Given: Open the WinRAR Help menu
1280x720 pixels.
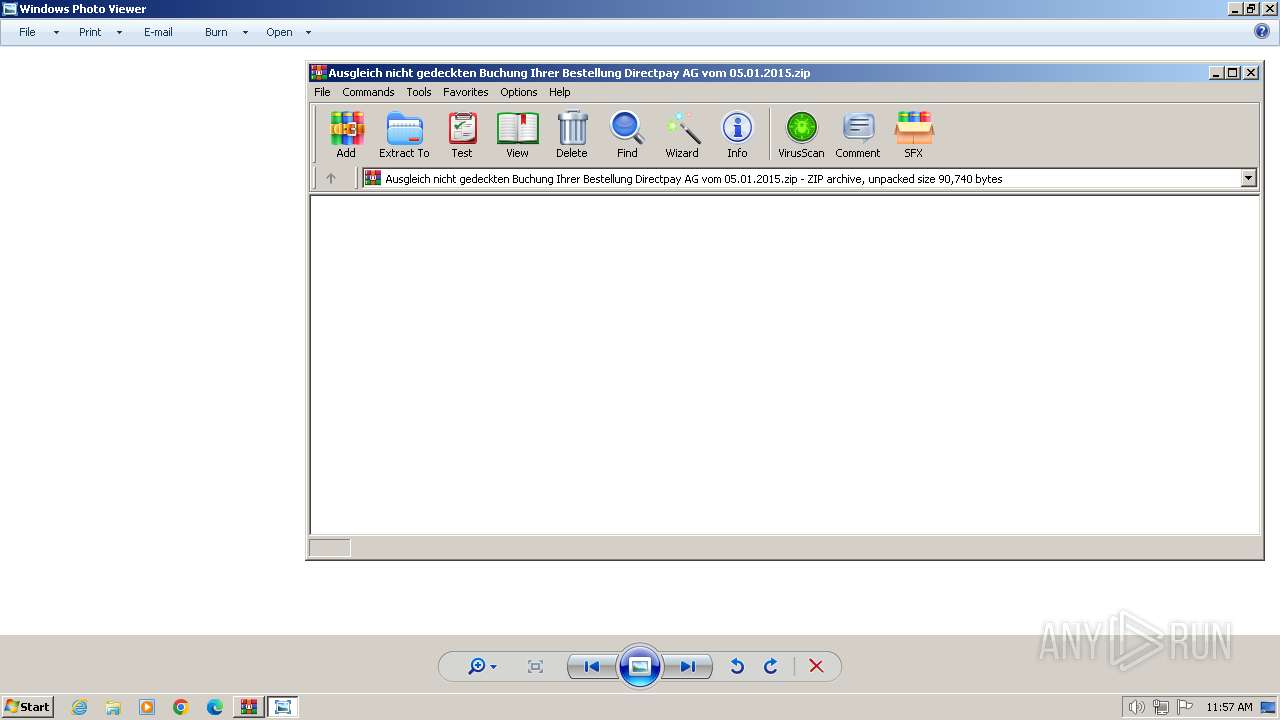Looking at the screenshot, I should pyautogui.click(x=560, y=92).
